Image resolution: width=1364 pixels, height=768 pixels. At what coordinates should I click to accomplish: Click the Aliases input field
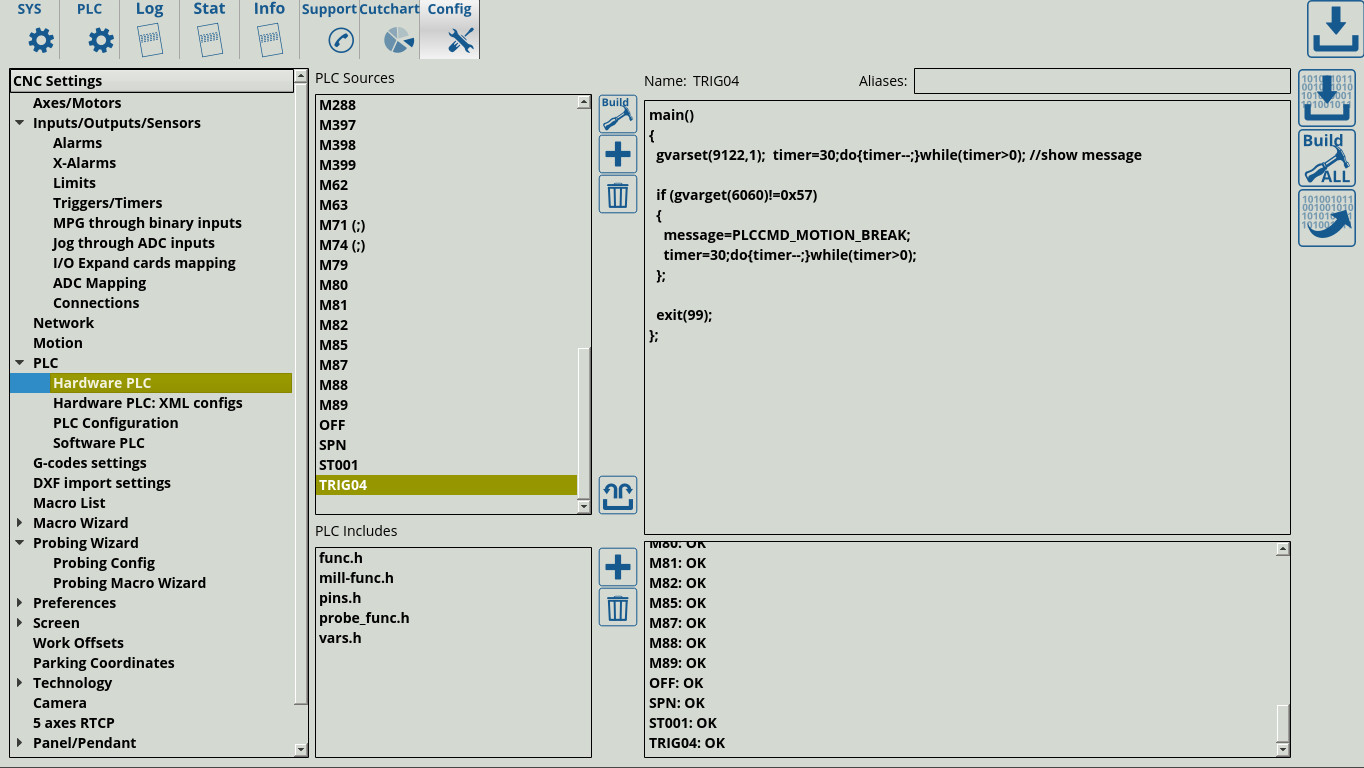tap(1101, 81)
